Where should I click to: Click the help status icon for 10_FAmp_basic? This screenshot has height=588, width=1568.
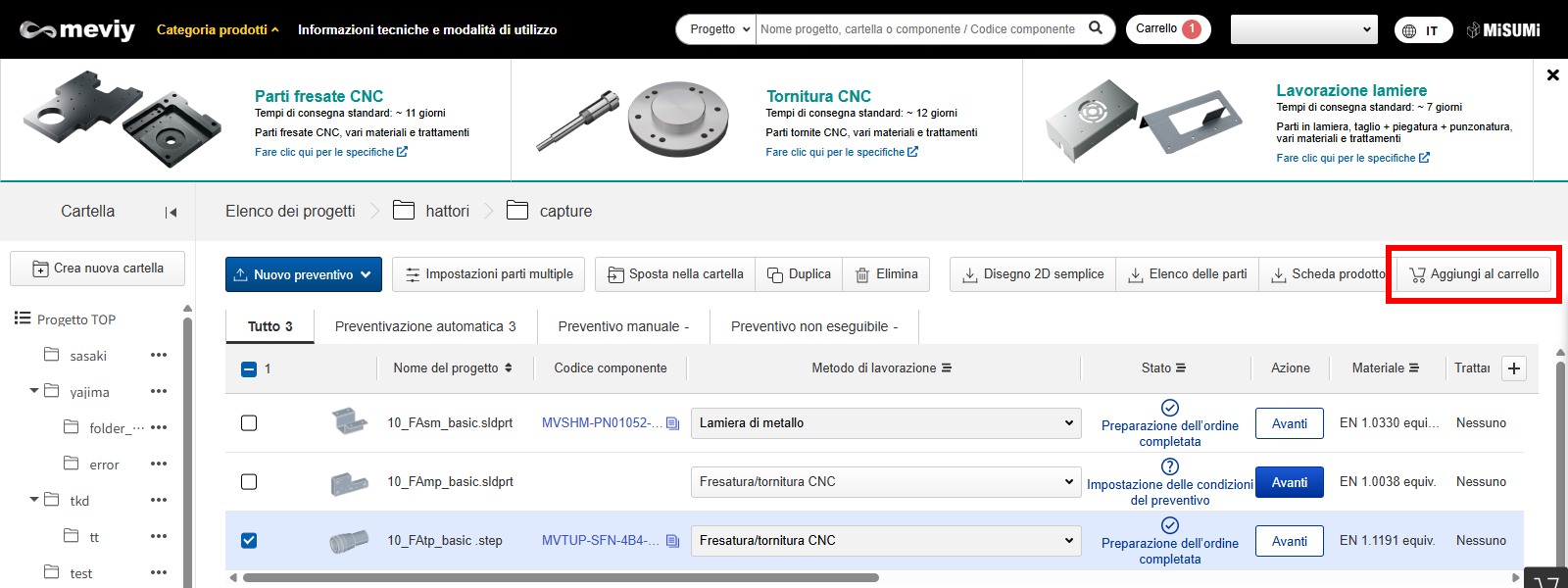pos(1169,466)
